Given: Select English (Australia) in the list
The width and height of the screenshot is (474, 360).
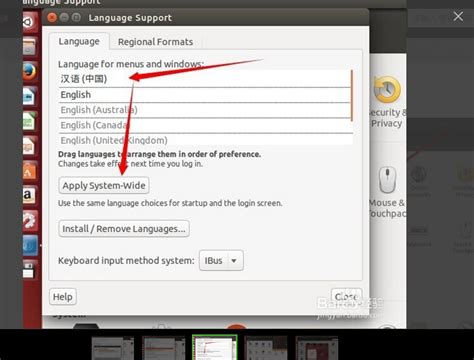Looking at the screenshot, I should [204, 110].
